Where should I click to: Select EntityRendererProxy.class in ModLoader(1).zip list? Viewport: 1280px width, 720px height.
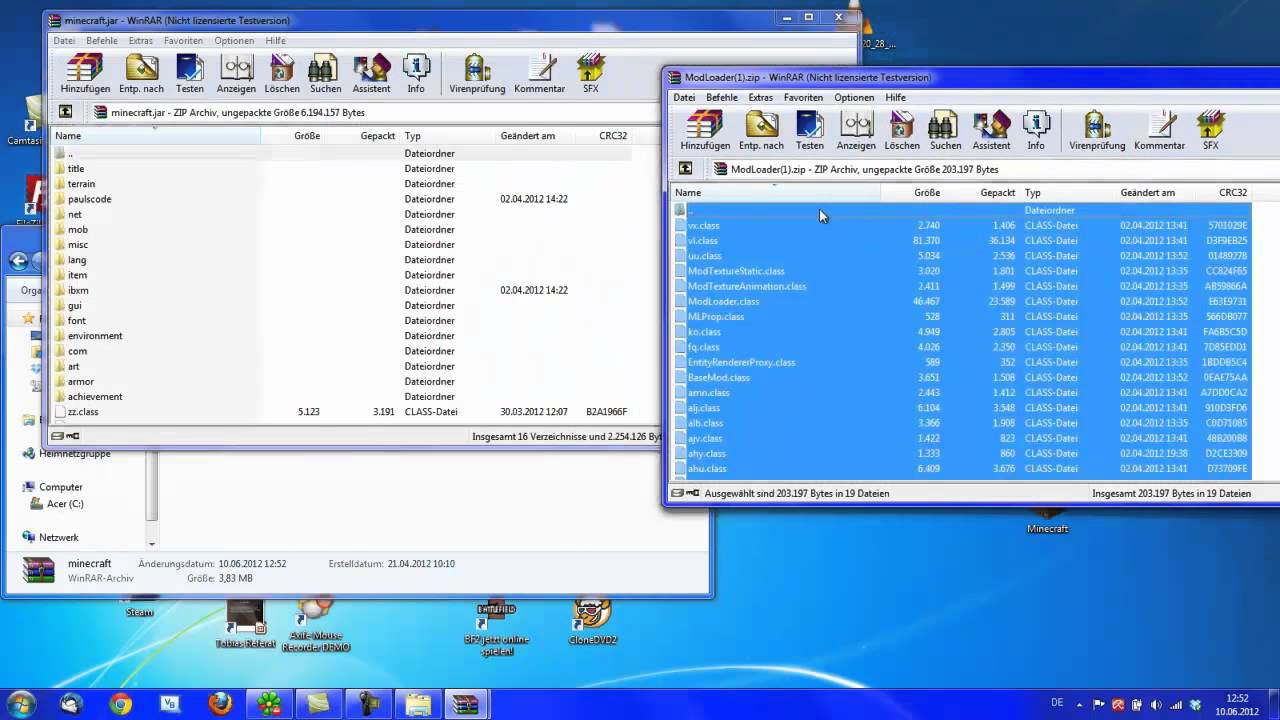741,362
